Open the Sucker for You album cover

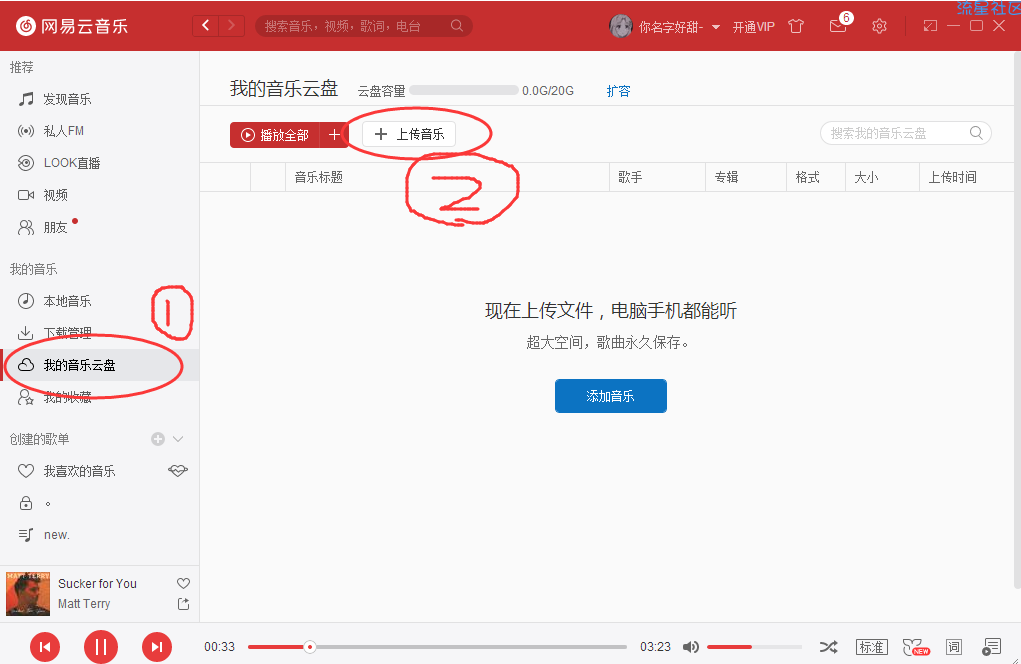point(28,594)
